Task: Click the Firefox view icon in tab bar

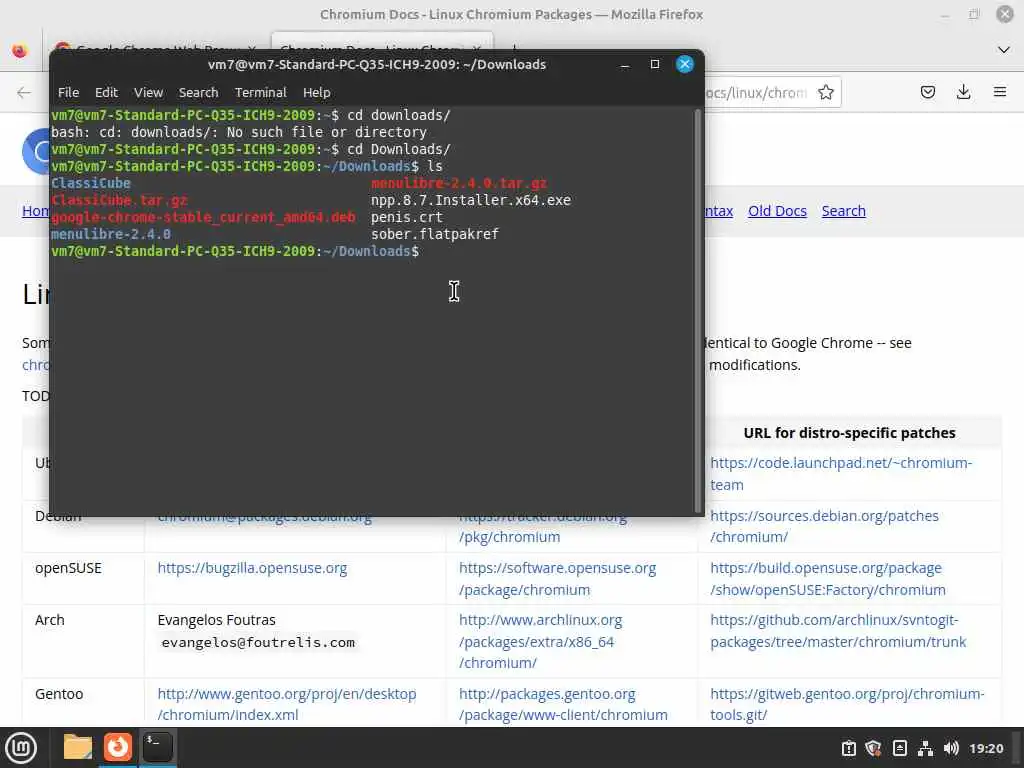Action: coord(20,50)
